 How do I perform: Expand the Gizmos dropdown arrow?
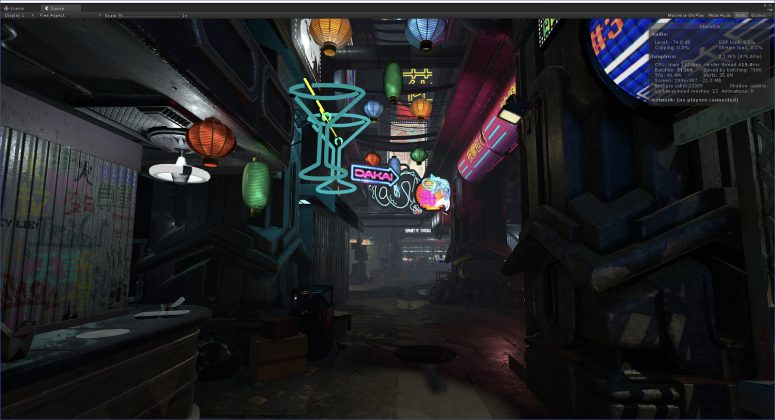[770, 16]
